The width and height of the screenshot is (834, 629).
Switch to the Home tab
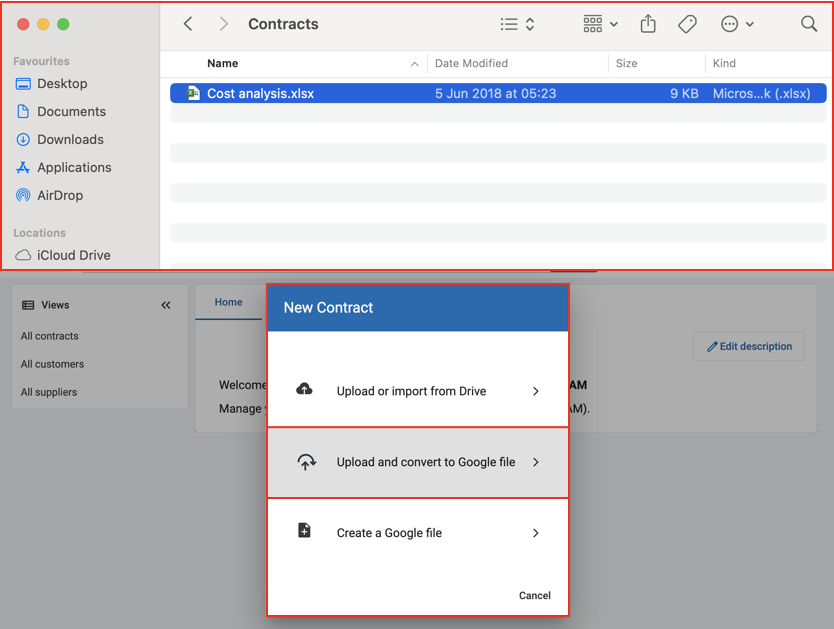(x=229, y=302)
